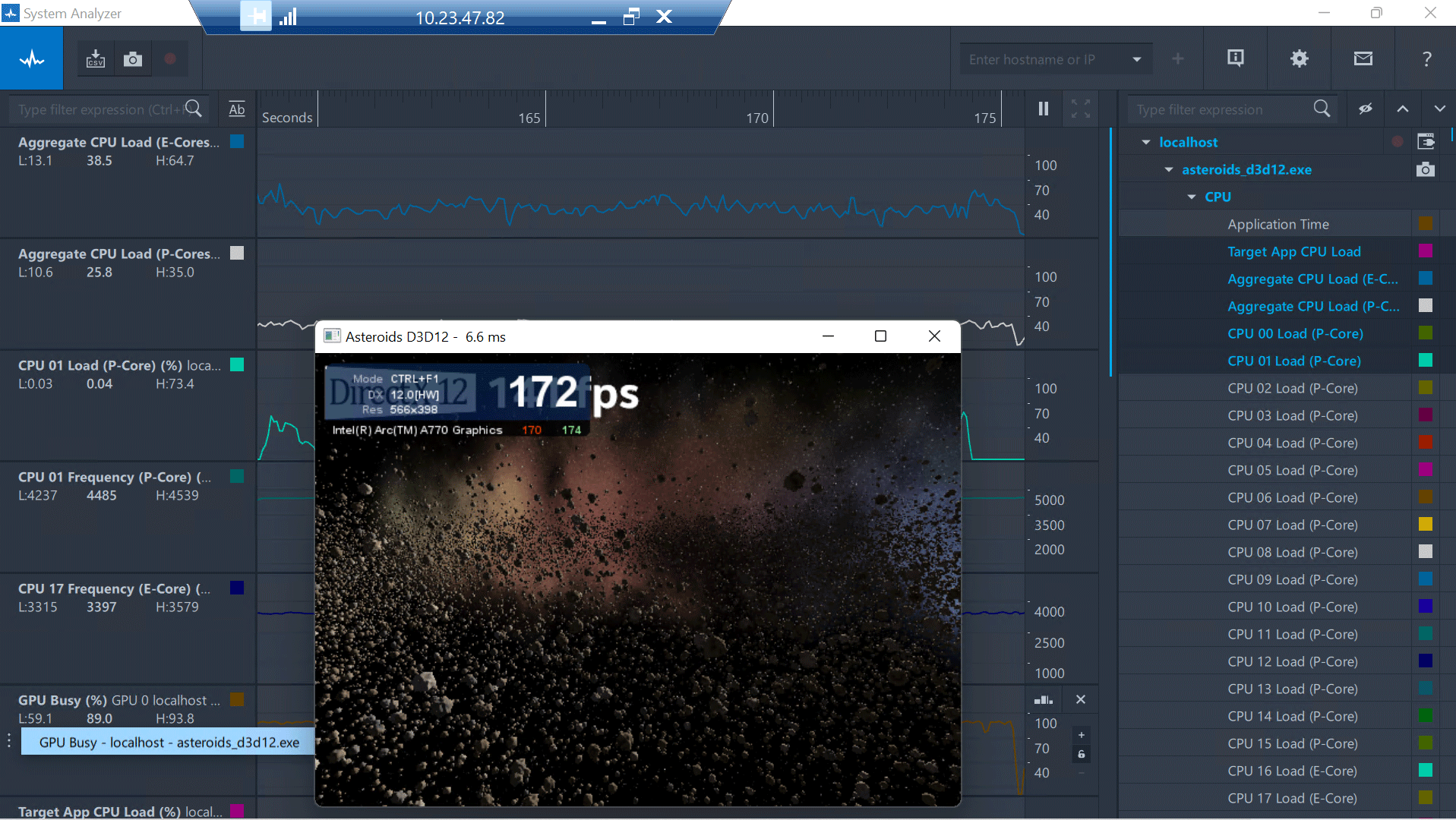Capture a frame with camera icon

(x=133, y=58)
